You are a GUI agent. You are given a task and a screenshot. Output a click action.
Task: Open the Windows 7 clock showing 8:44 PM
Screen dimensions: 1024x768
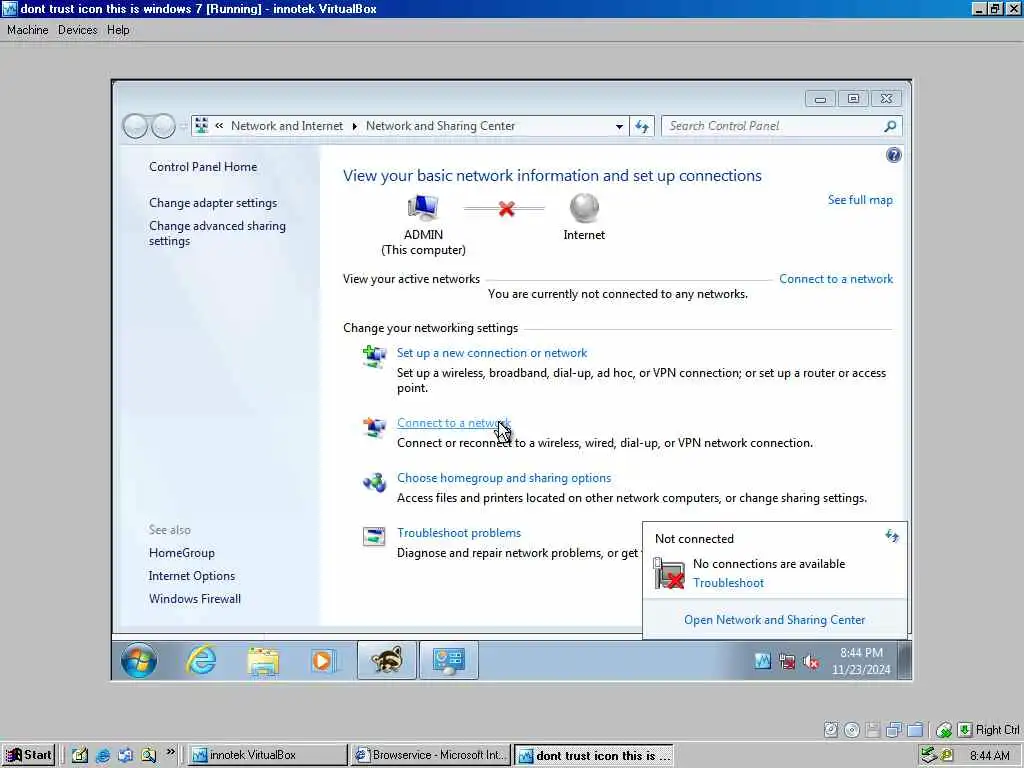click(861, 661)
